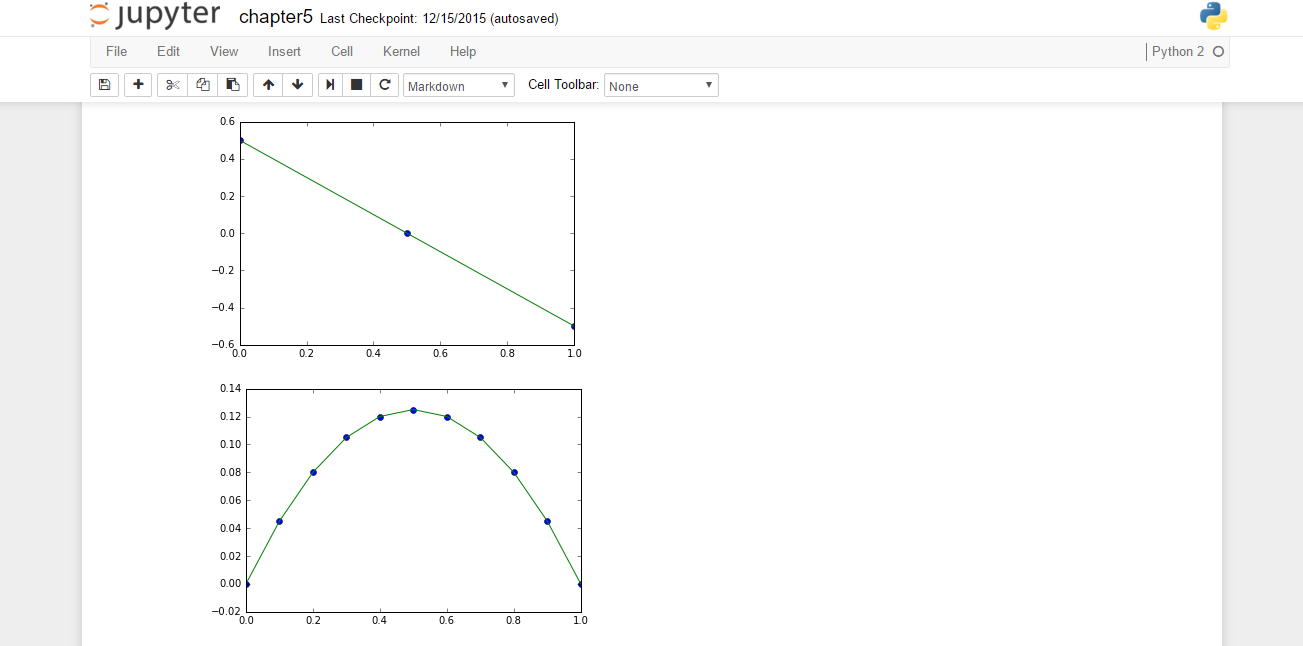1303x646 pixels.
Task: Interrupt the kernel with stop button
Action: click(356, 85)
